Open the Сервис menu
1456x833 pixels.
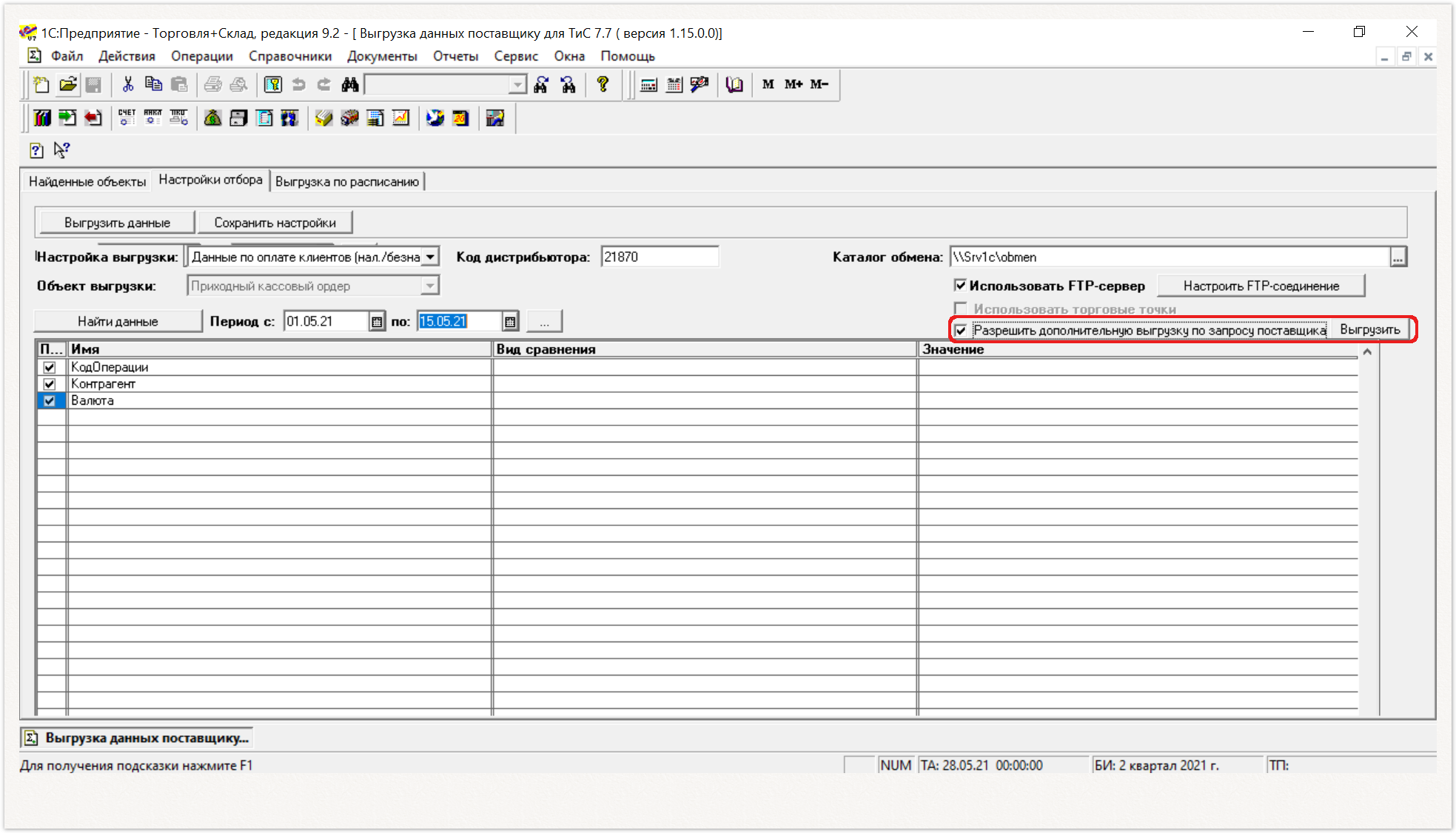click(x=516, y=56)
